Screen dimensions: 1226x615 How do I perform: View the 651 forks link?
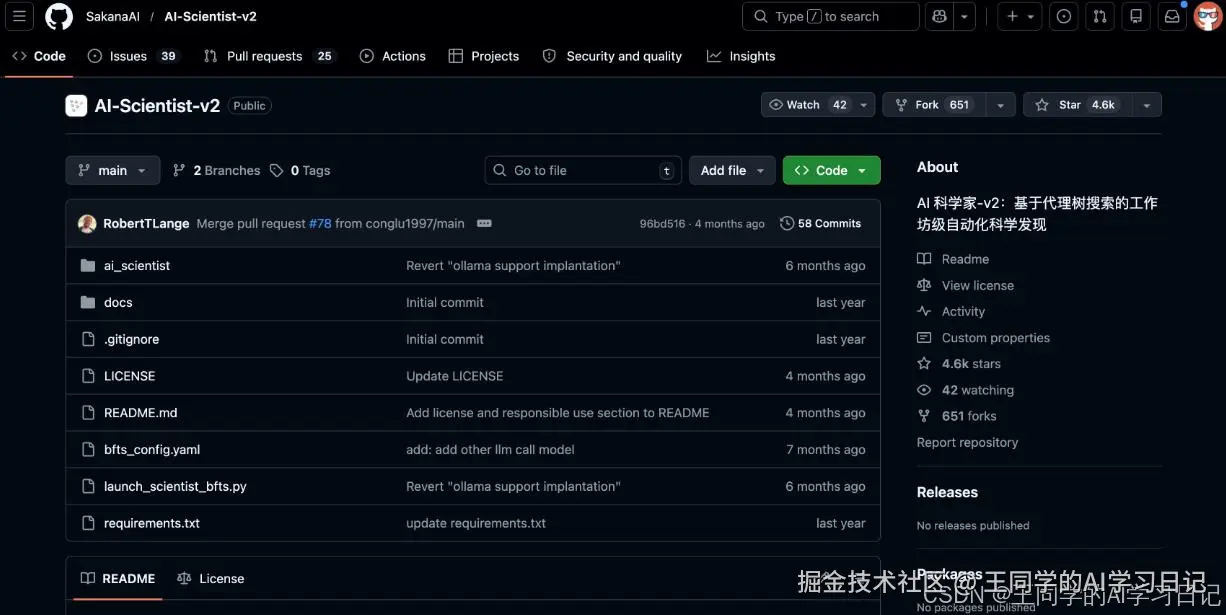coord(957,416)
